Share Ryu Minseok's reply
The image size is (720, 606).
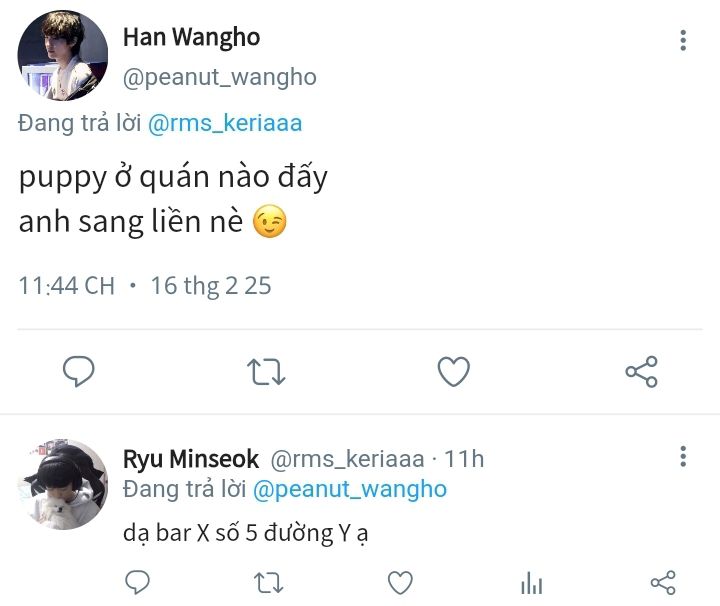point(663,582)
